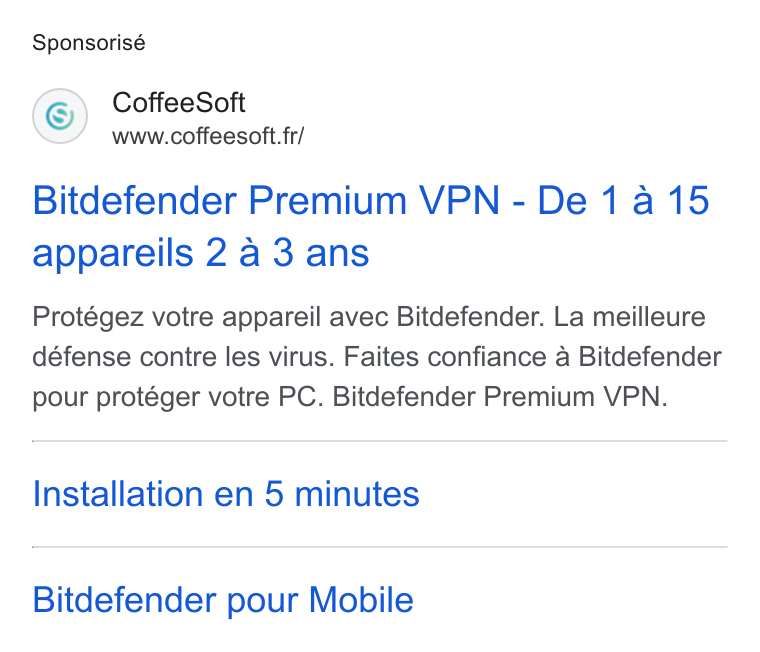Select the 'Installation en 5 minutes' sitelink
This screenshot has width=760, height=652.
pos(226,494)
